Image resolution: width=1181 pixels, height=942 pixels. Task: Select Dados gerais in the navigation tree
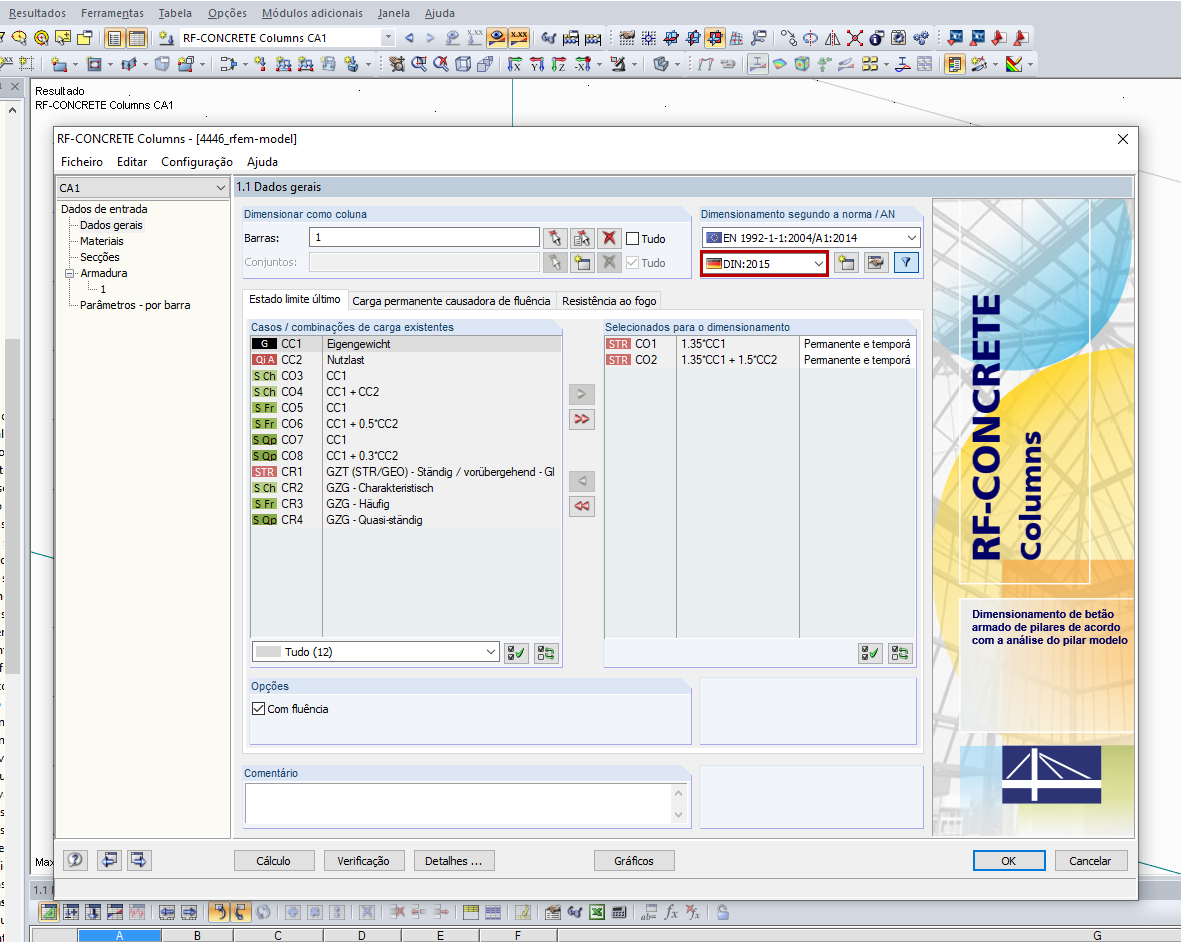coord(111,225)
